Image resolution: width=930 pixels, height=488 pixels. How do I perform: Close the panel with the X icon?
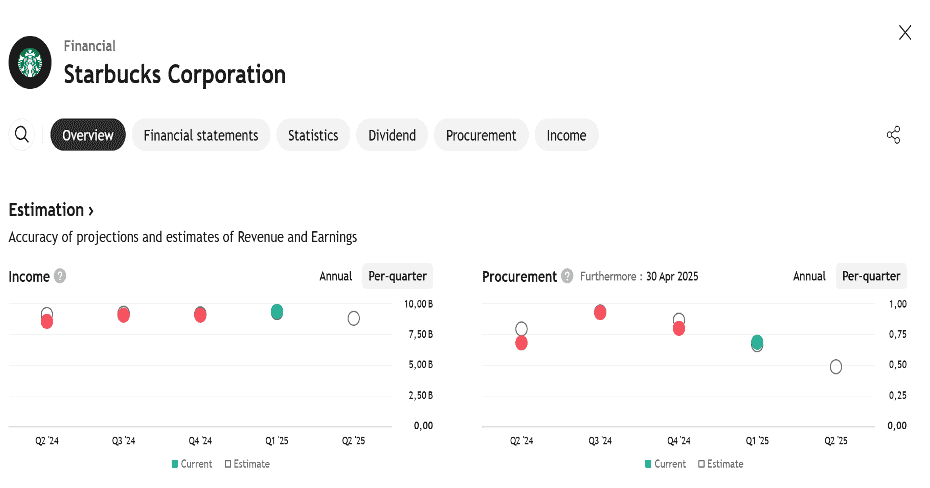(904, 33)
